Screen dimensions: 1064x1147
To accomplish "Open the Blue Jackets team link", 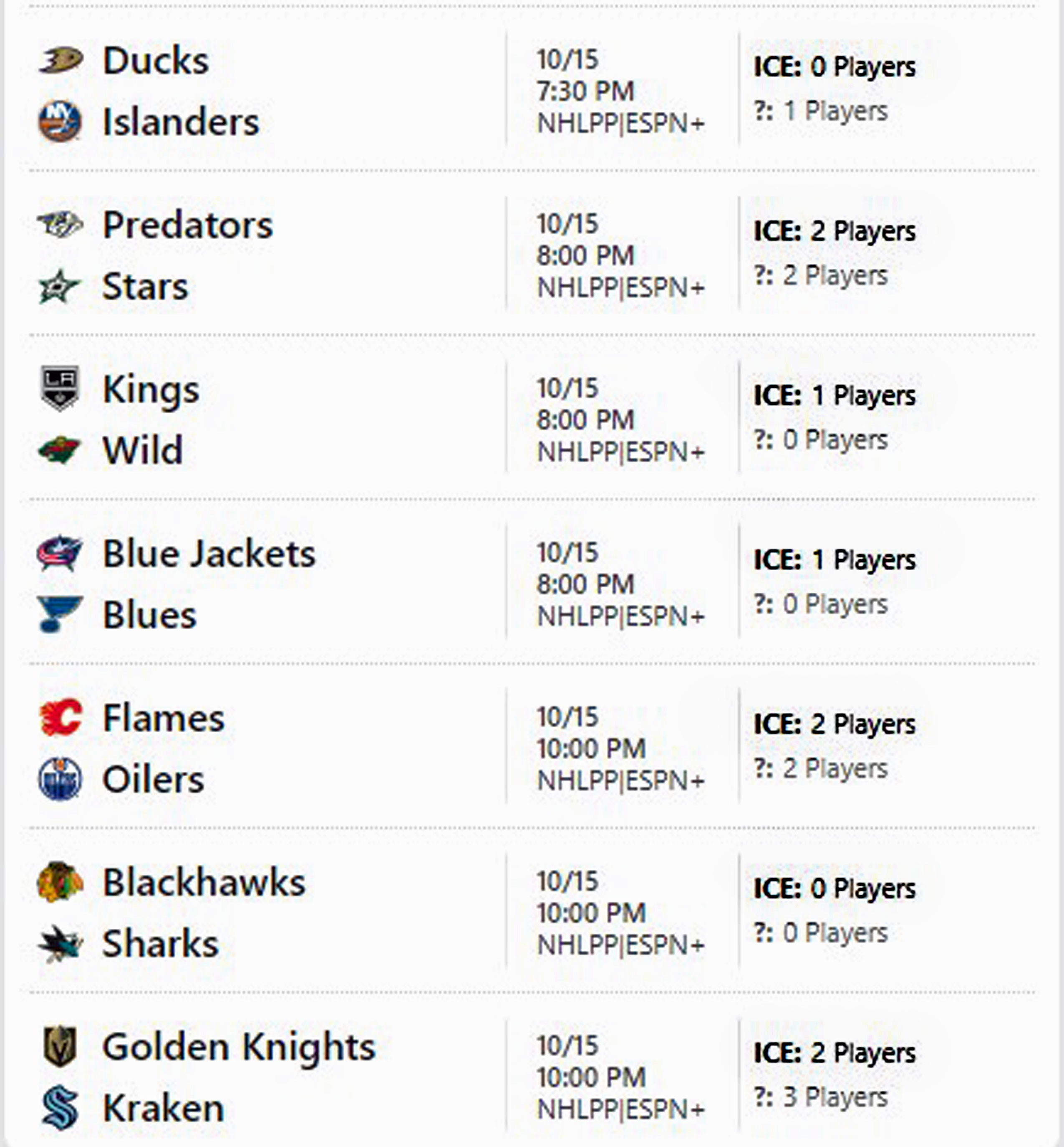I will tap(209, 554).
